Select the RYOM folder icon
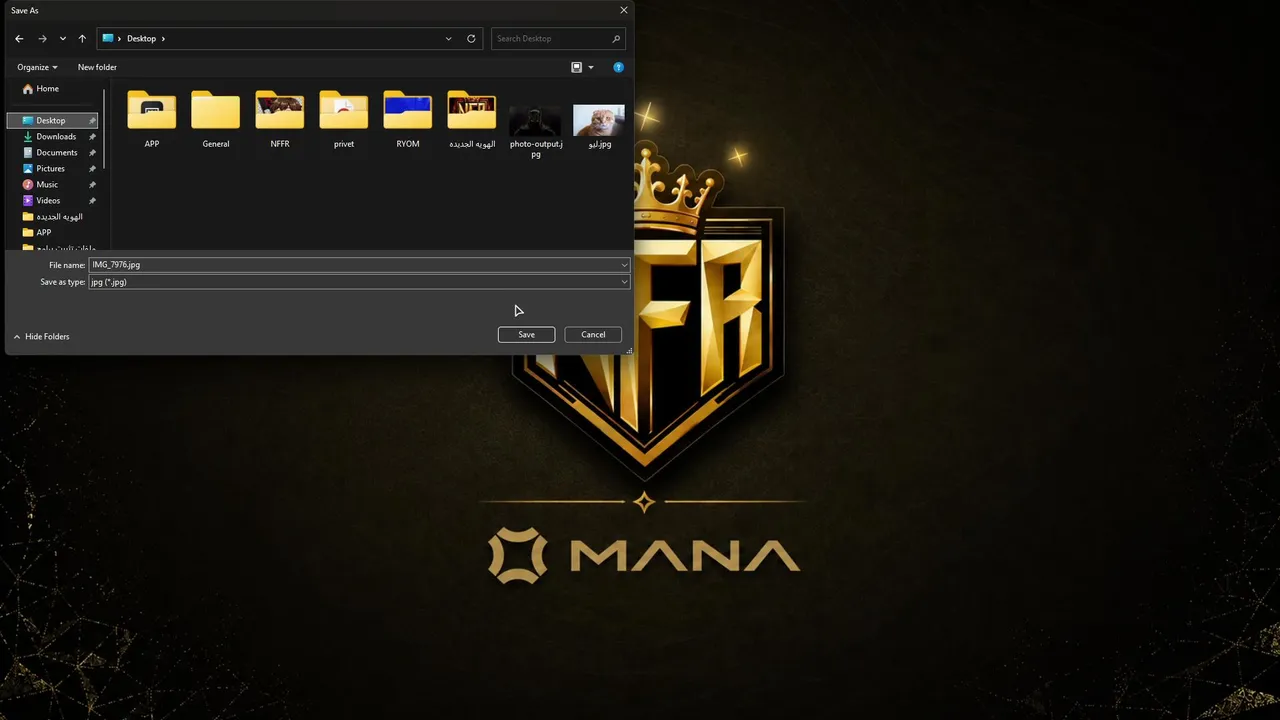Viewport: 1280px width, 720px height. [x=408, y=110]
